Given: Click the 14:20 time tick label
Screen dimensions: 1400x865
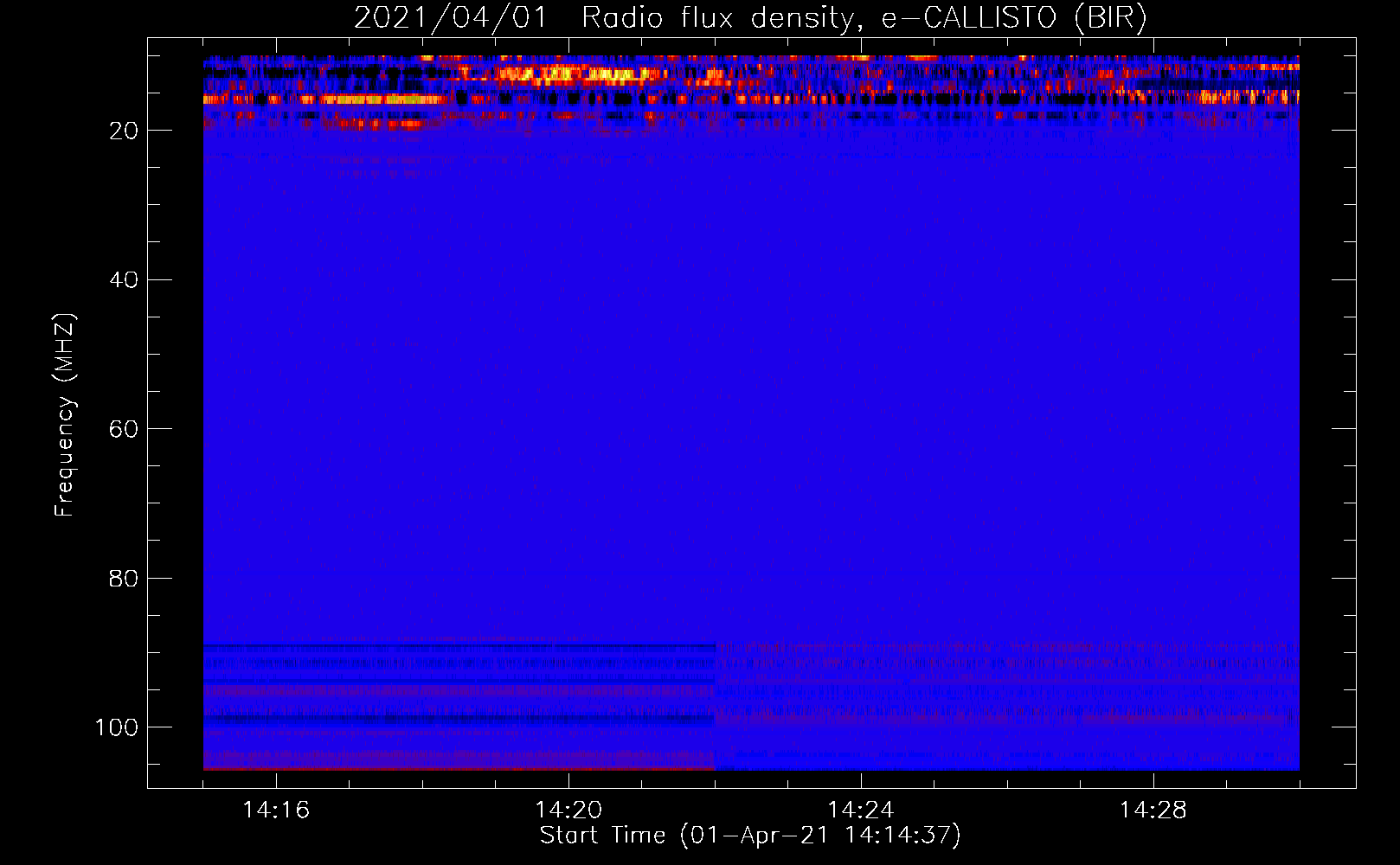Looking at the screenshot, I should [x=568, y=811].
